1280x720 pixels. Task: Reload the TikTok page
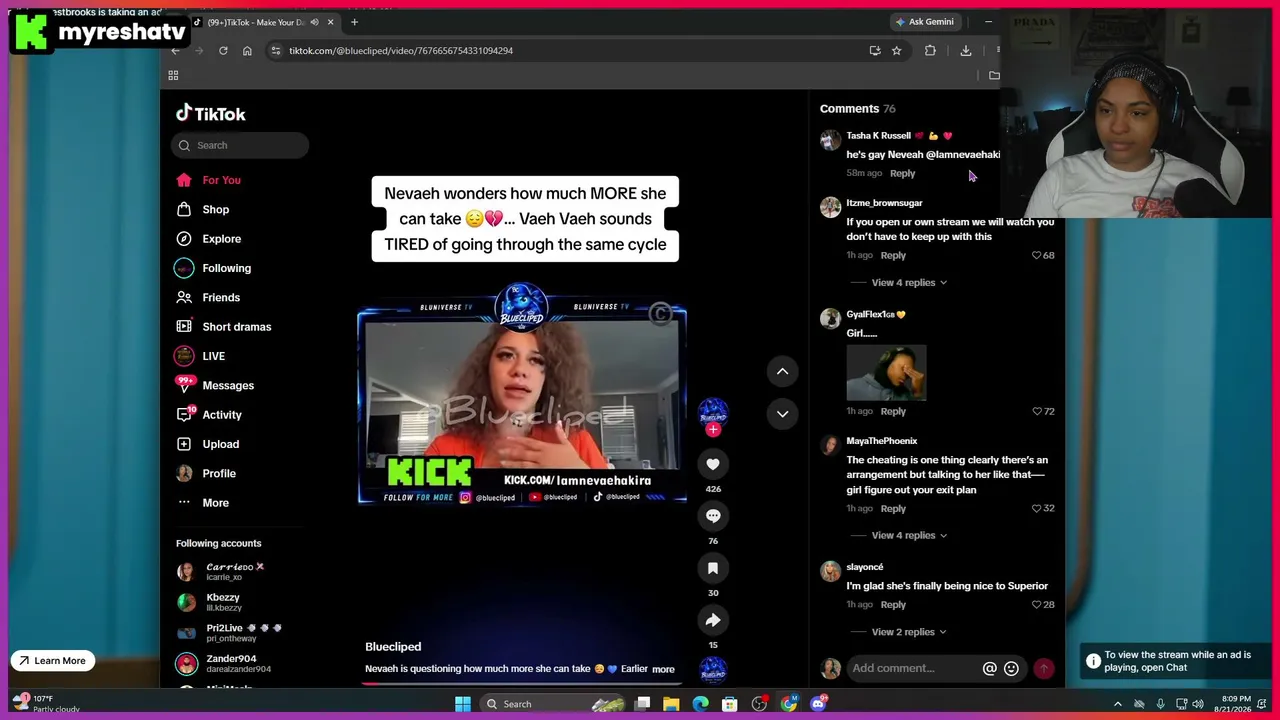(x=223, y=50)
